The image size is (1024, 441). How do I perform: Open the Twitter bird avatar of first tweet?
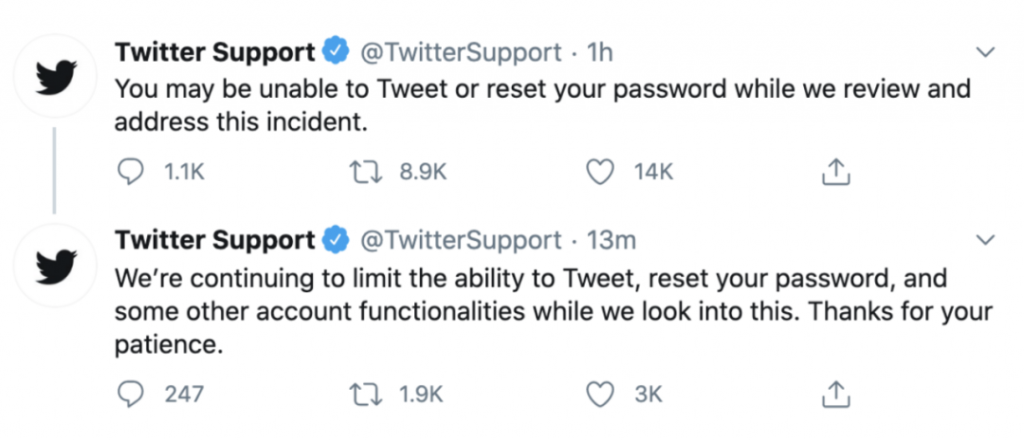pos(56,76)
